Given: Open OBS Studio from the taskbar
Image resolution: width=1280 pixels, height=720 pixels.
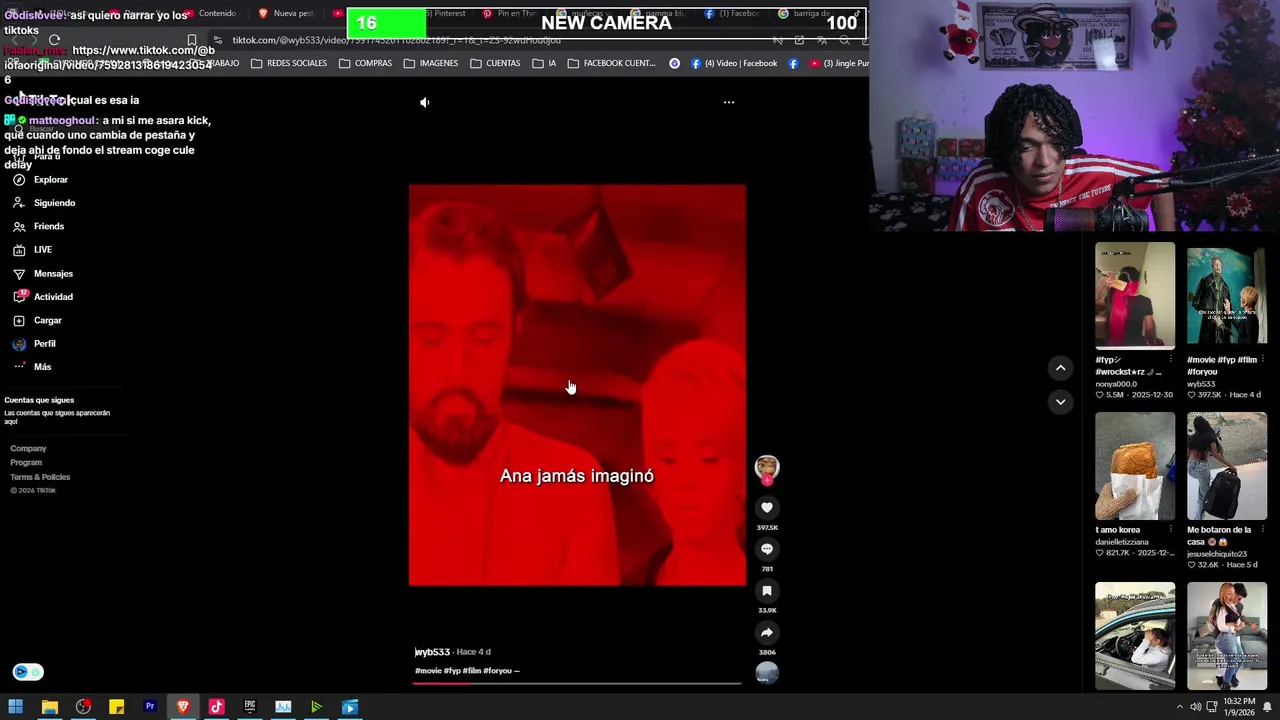Looking at the screenshot, I should point(83,707).
